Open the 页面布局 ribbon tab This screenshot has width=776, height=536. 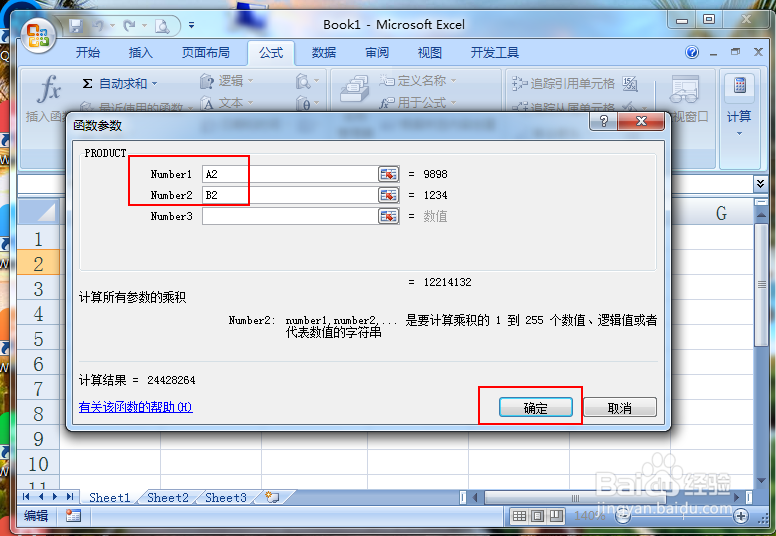click(205, 52)
